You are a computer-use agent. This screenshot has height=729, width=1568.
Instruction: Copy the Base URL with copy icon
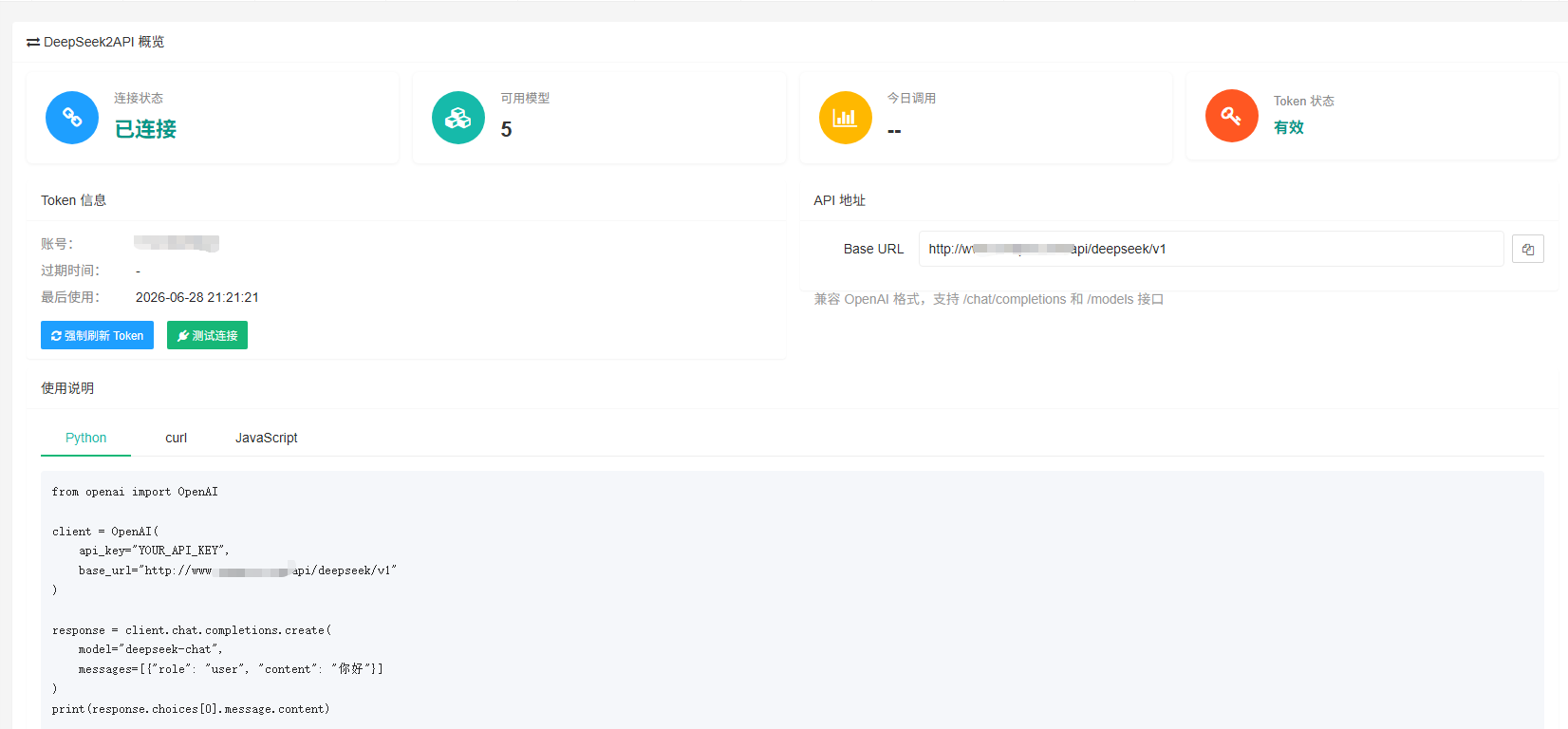[x=1528, y=249]
